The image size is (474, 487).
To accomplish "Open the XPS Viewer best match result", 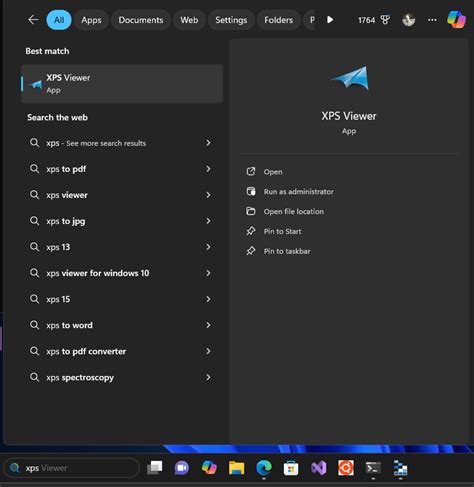I will click(122, 84).
